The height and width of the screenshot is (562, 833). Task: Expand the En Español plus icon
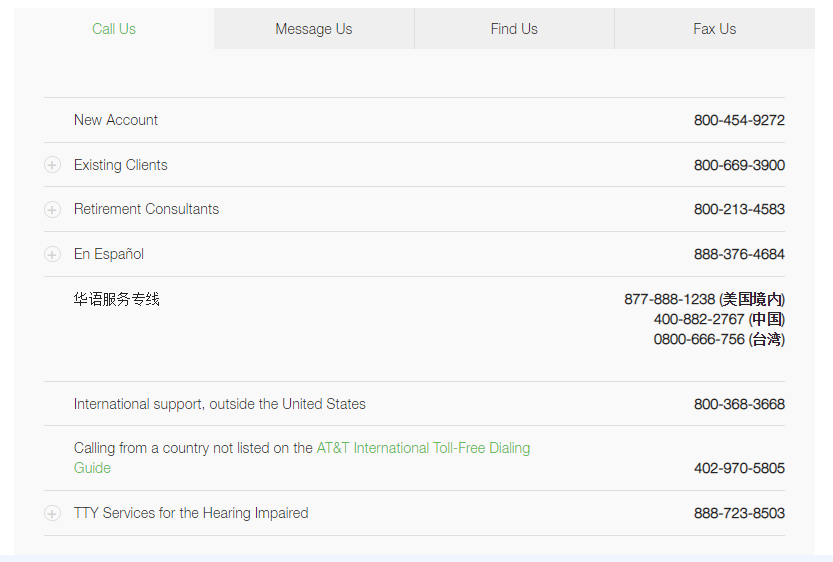[52, 254]
